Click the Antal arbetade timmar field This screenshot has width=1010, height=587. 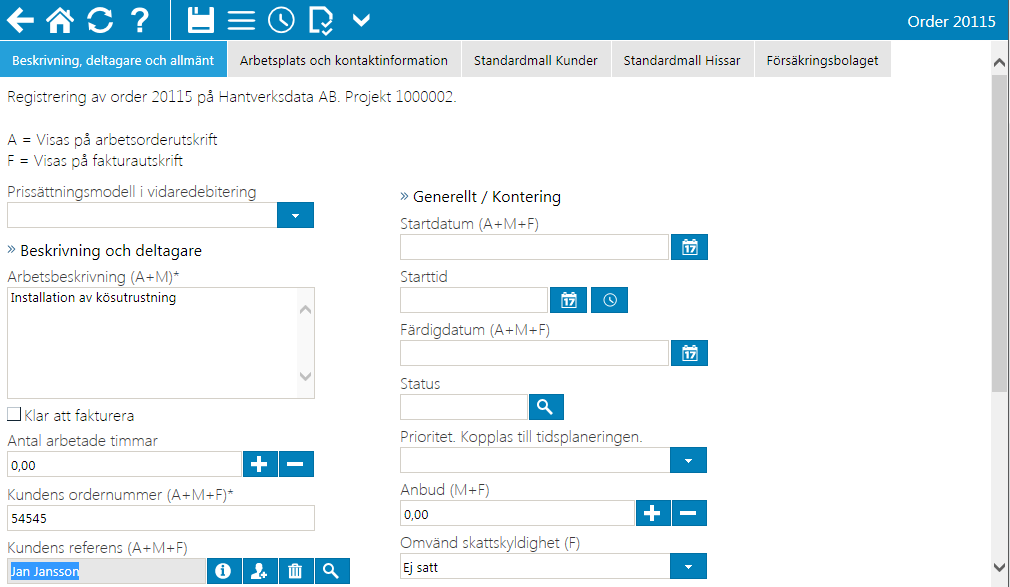coord(124,465)
